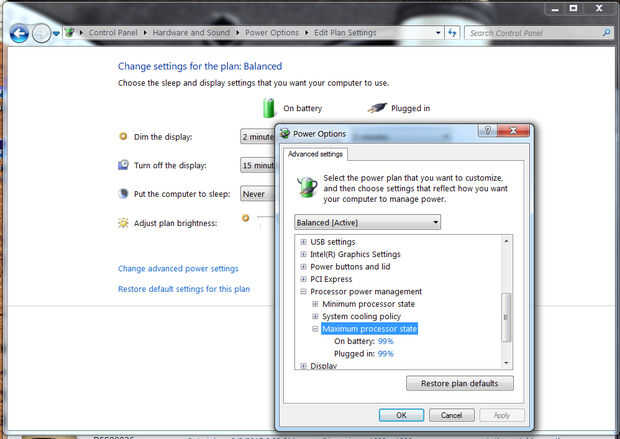Open Put the computer to sleep dropdown
This screenshot has height=439, width=620.
[257, 194]
